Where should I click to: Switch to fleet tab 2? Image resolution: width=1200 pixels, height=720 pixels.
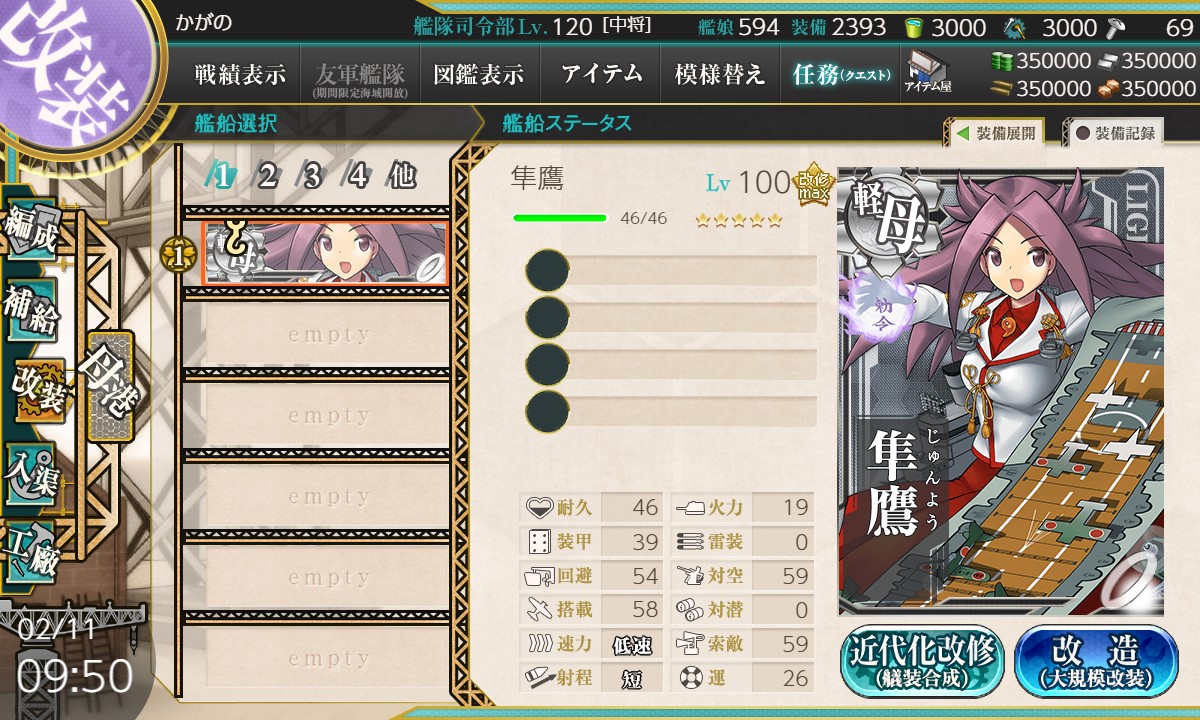tap(267, 176)
